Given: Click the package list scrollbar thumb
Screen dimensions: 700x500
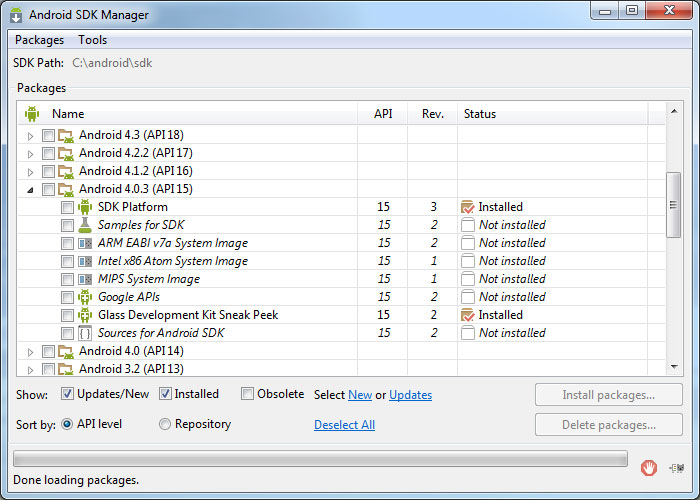Looking at the screenshot, I should [673, 205].
